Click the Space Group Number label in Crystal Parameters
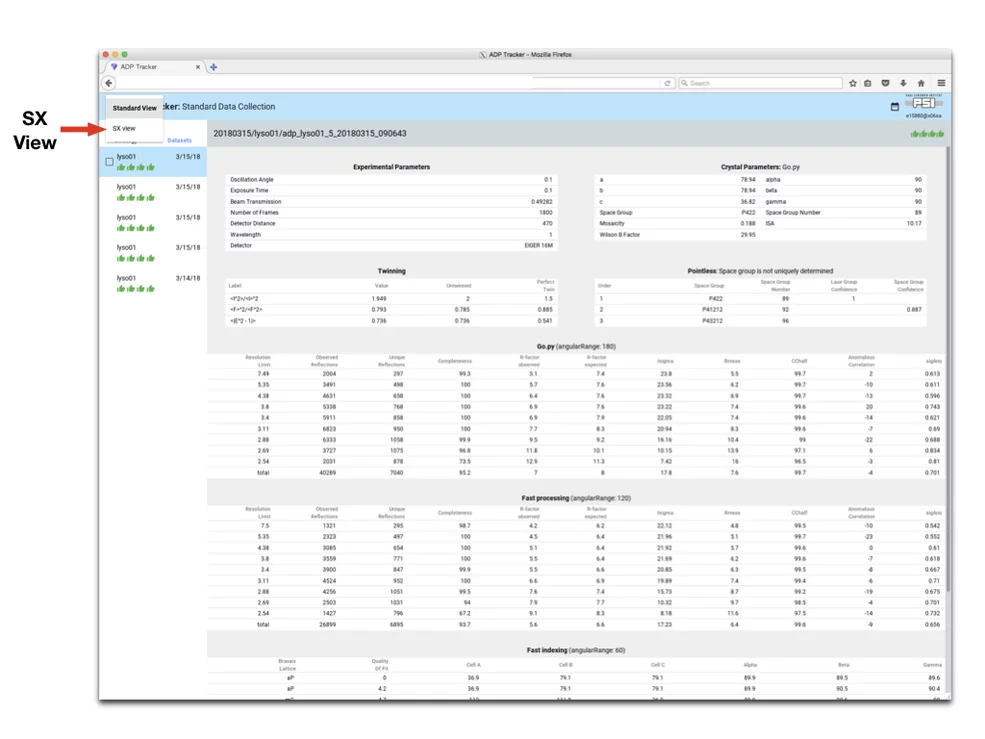The width and height of the screenshot is (985, 739). (x=793, y=213)
